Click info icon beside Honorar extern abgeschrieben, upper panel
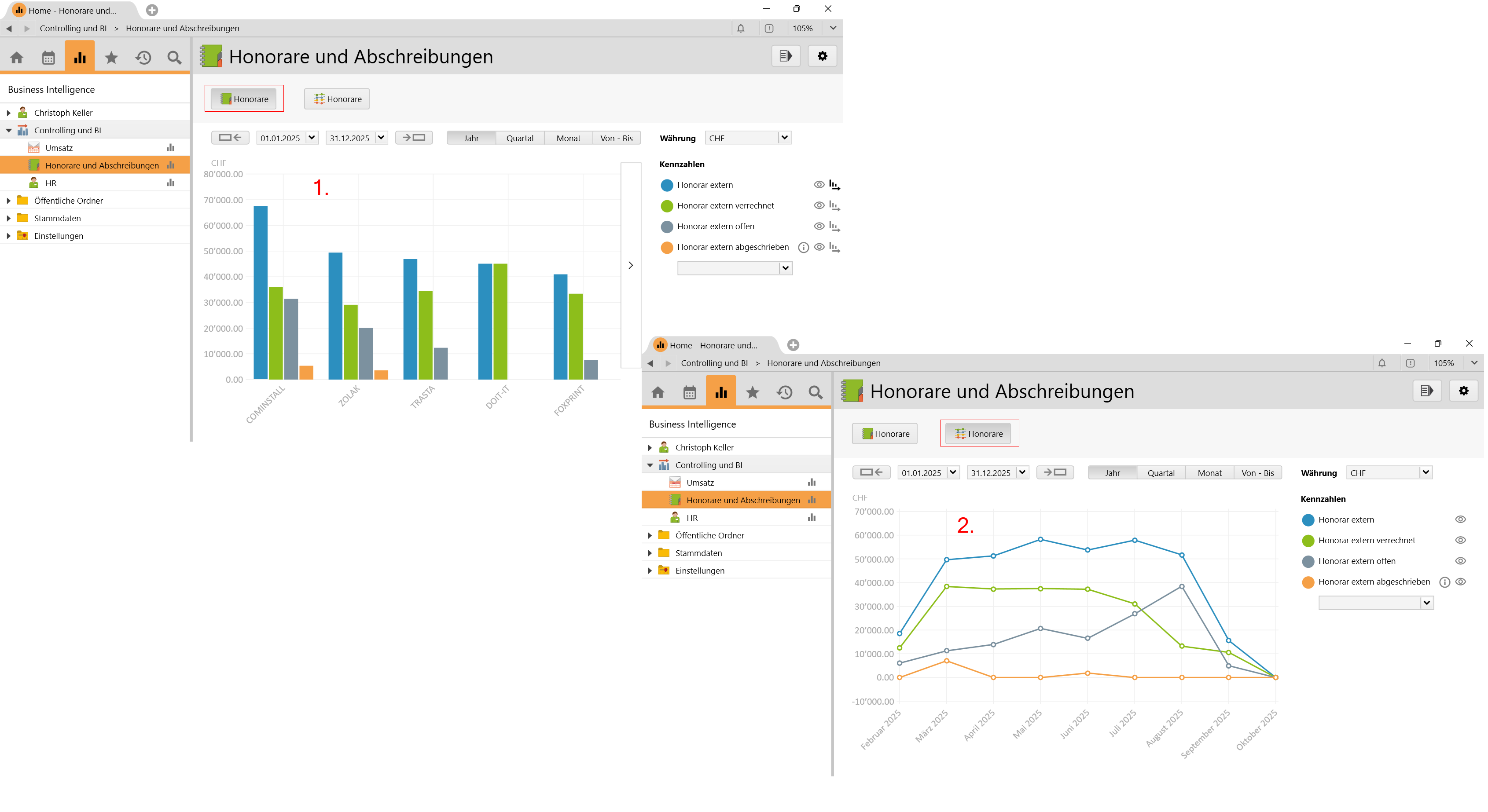Screen dimensions: 1488x812 click(x=803, y=247)
